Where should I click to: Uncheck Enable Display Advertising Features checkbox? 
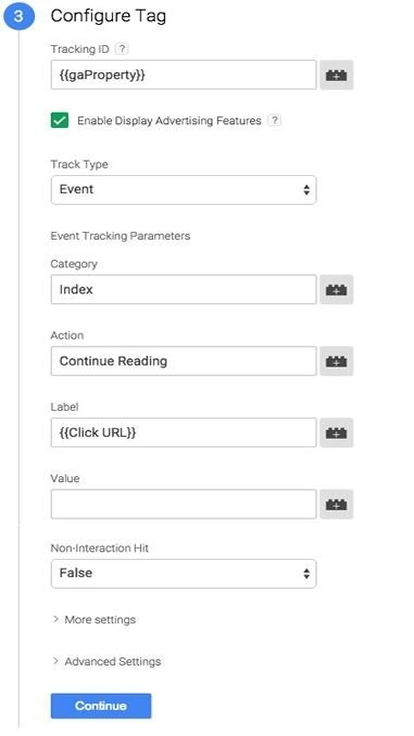60,121
